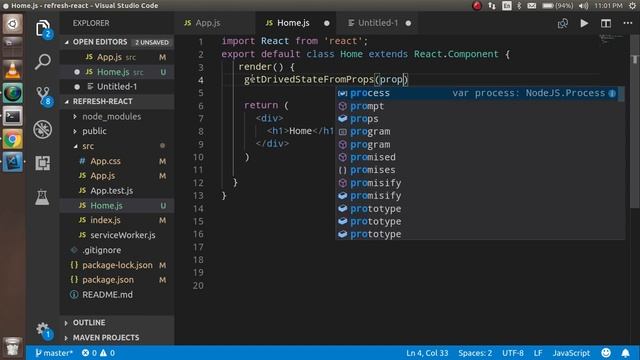Image resolution: width=640 pixels, height=360 pixels.
Task: Open the Explorer view in activity bar
Action: [42, 29]
